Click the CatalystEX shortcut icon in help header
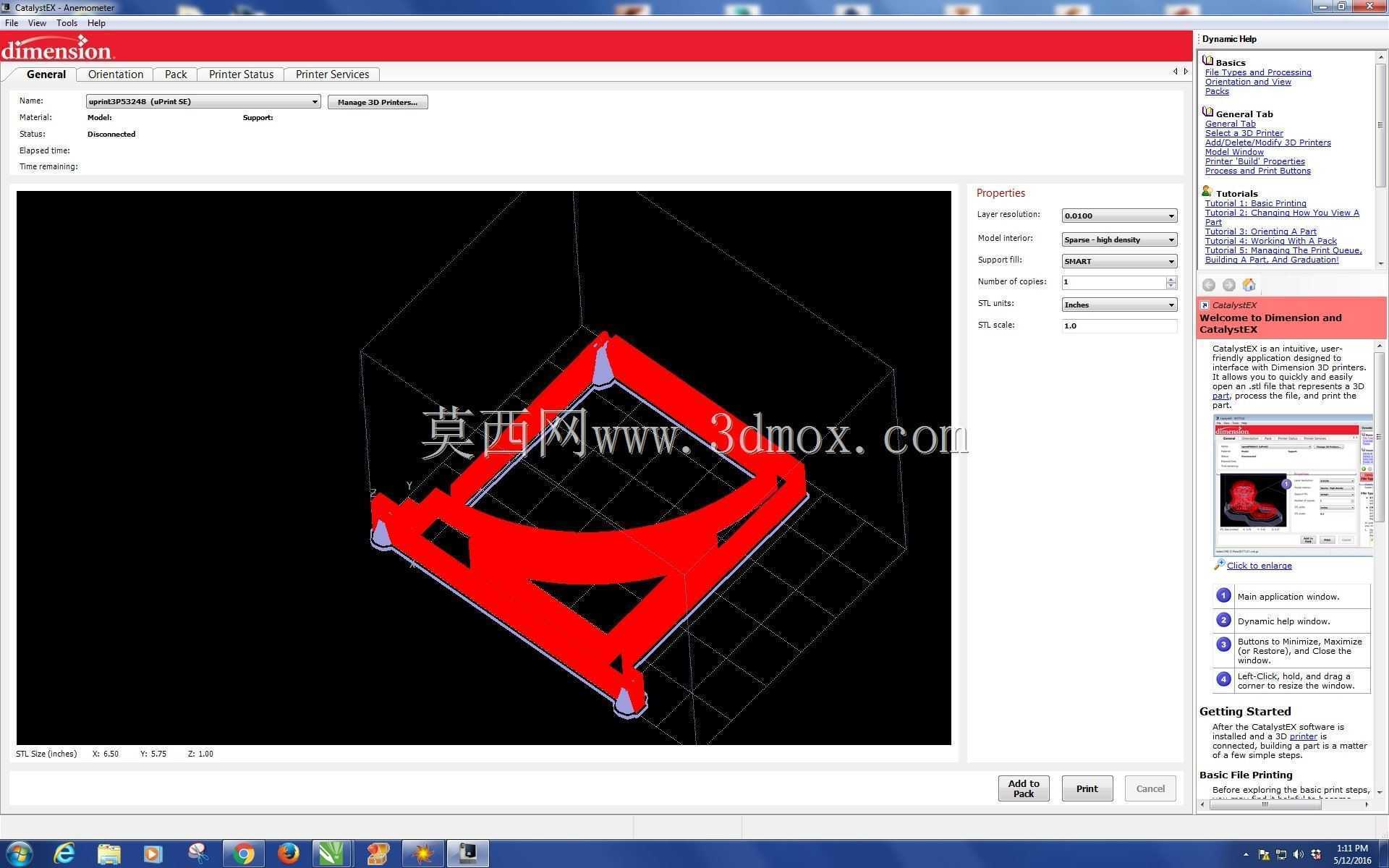 coord(1205,305)
